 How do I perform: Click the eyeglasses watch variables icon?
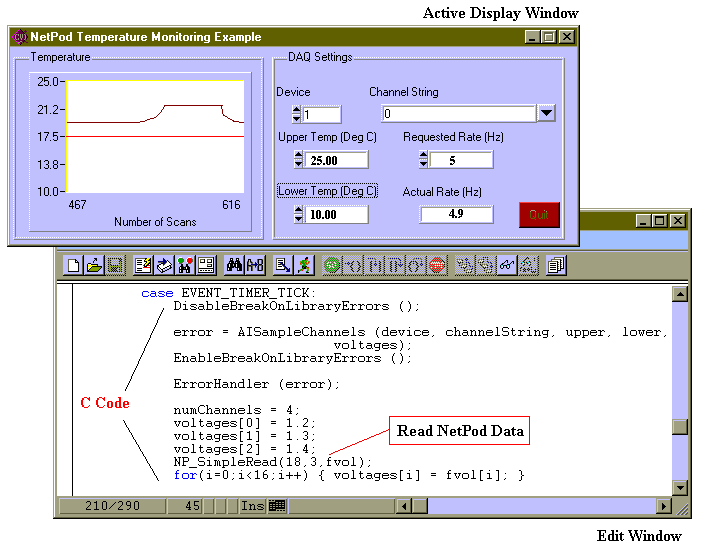coord(507,265)
